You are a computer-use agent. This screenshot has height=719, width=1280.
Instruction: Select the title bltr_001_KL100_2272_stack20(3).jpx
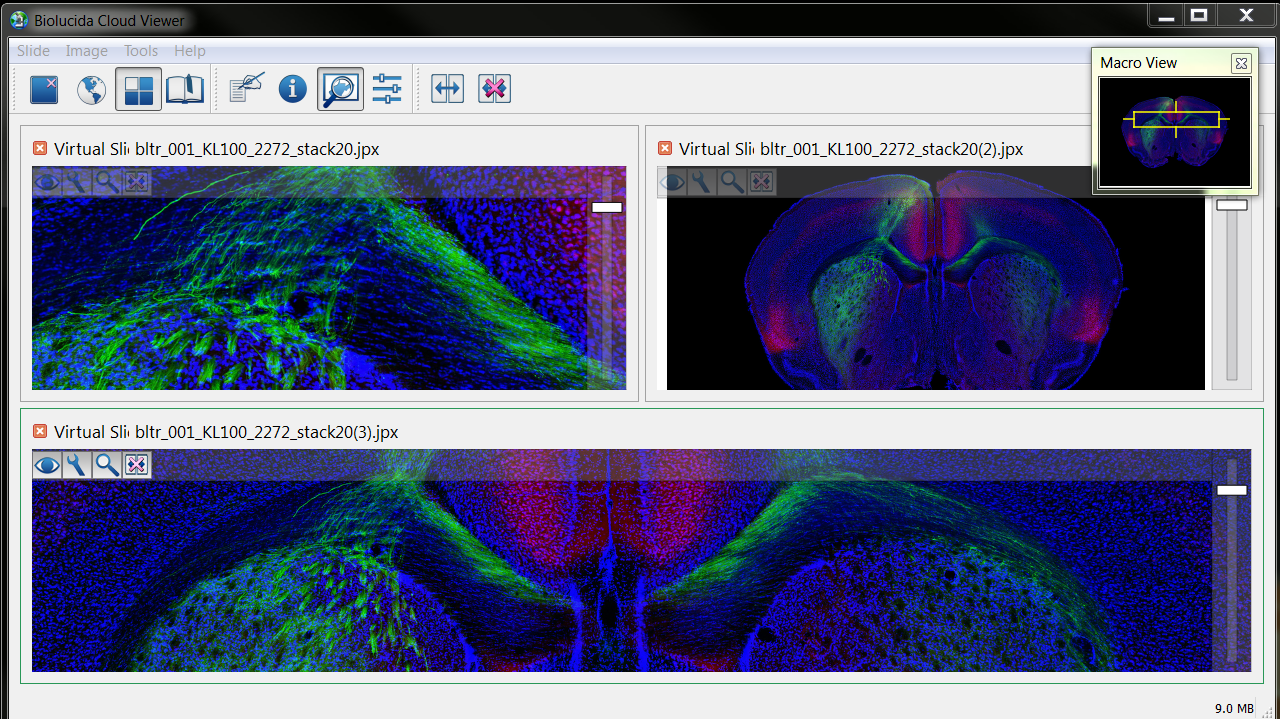pyautogui.click(x=267, y=432)
